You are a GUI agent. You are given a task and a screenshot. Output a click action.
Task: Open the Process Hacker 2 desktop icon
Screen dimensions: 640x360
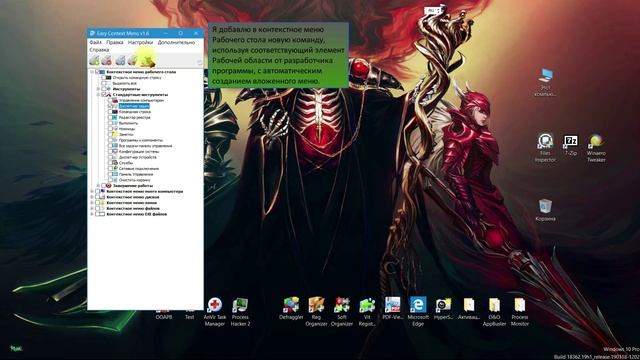click(240, 312)
